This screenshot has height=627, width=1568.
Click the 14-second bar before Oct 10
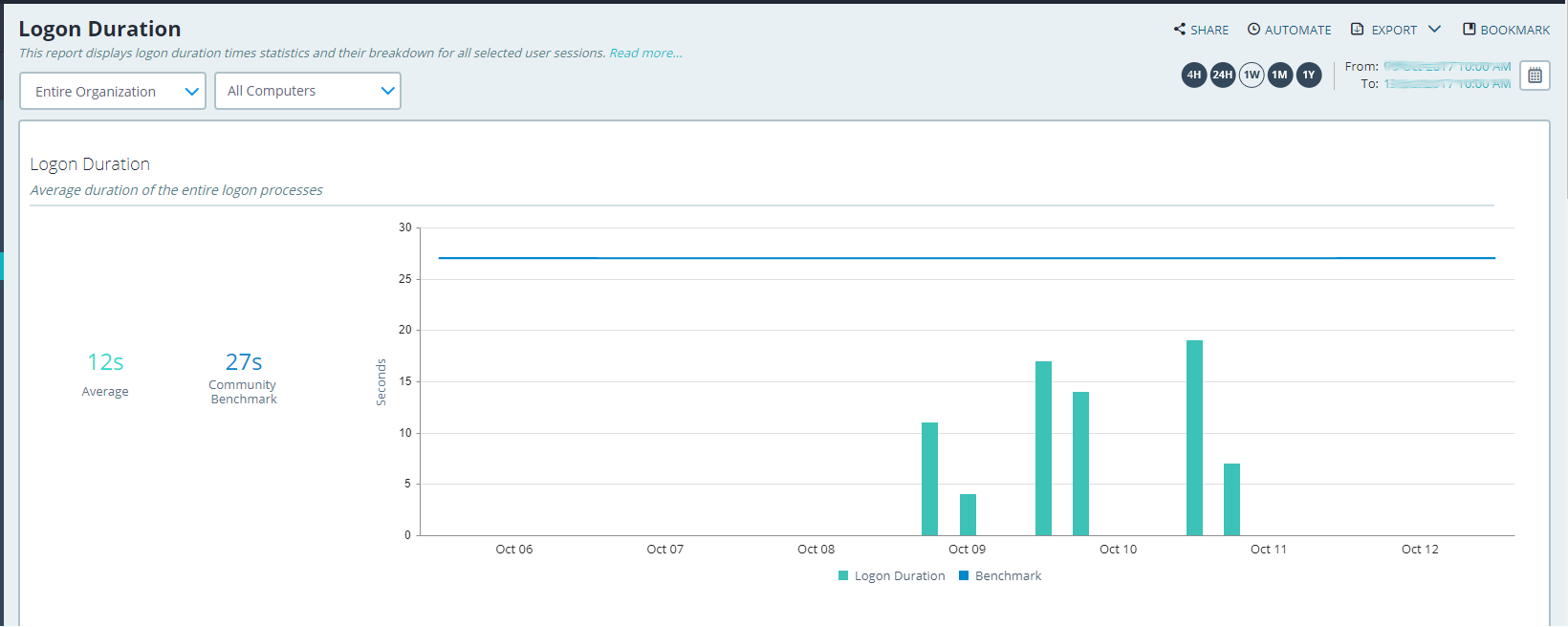click(1080, 464)
